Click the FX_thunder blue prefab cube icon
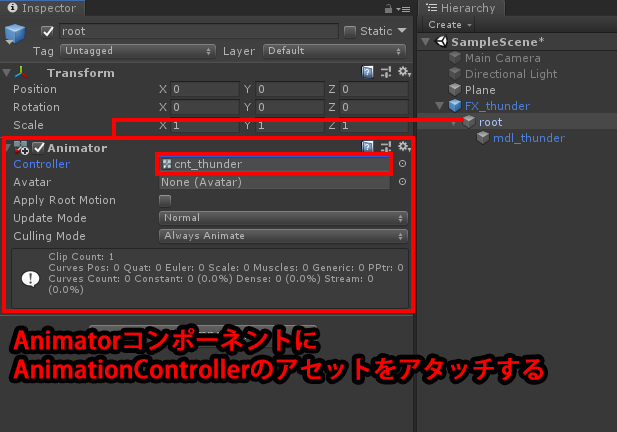Viewport: 617px width, 432px height. 455,106
